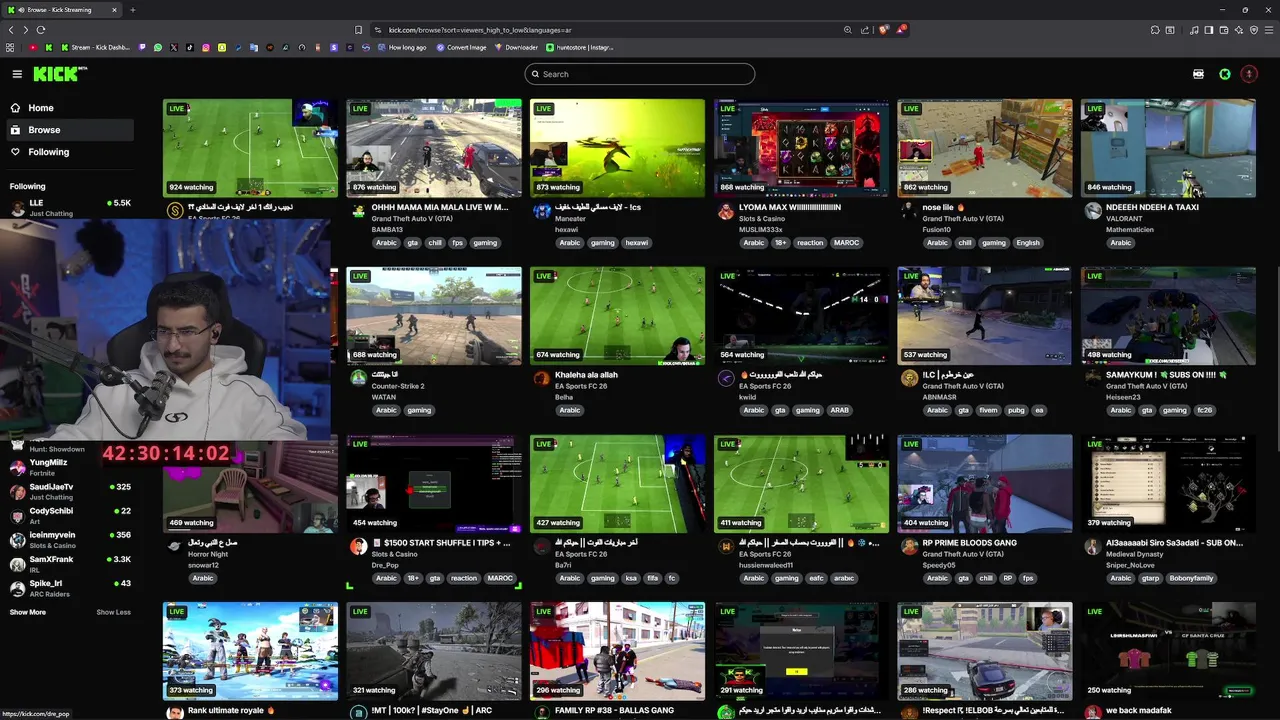Open YungMillz channel in sidebar
The image size is (1280, 720).
(x=70, y=467)
